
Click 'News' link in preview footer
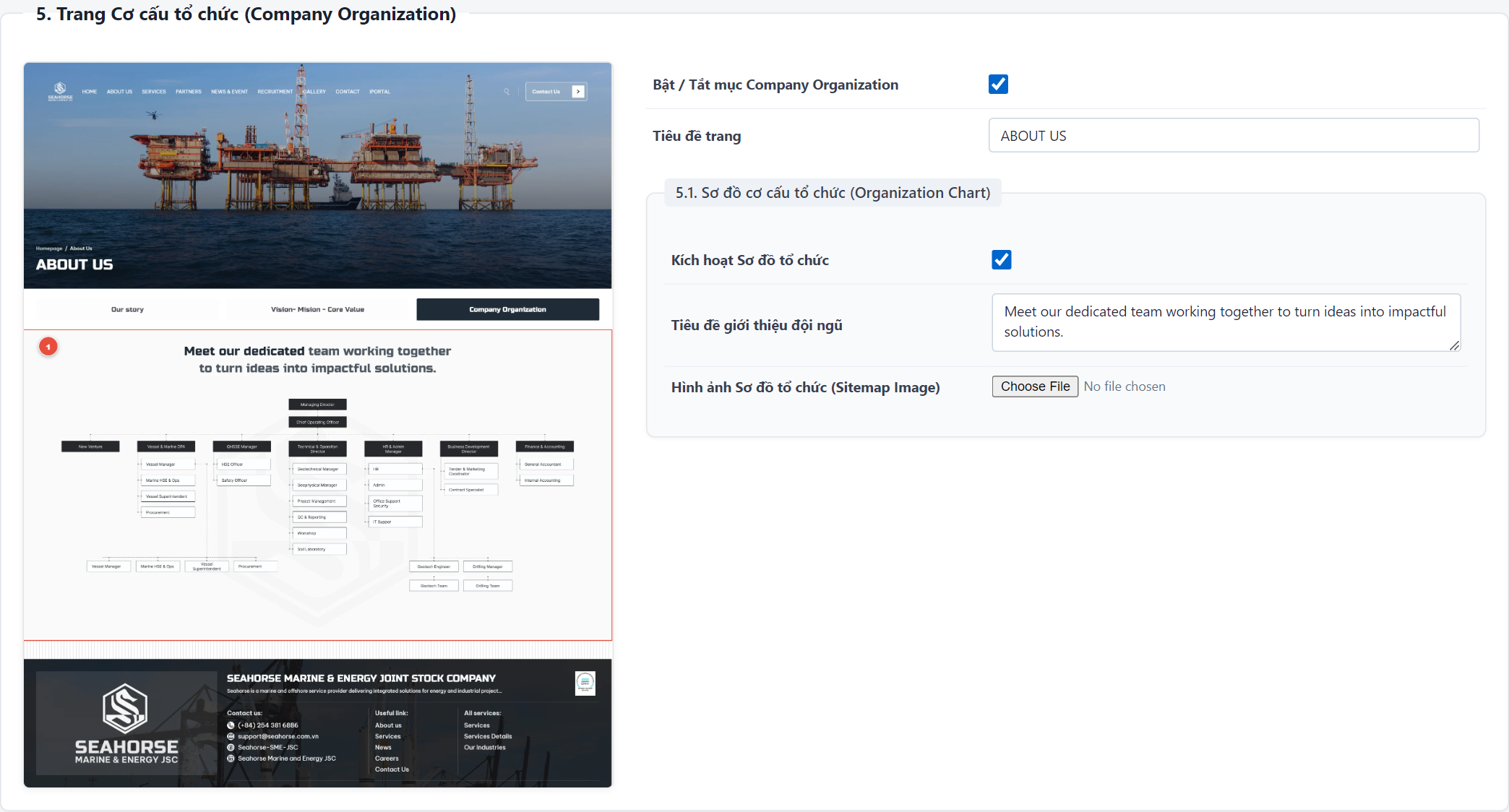tap(383, 748)
